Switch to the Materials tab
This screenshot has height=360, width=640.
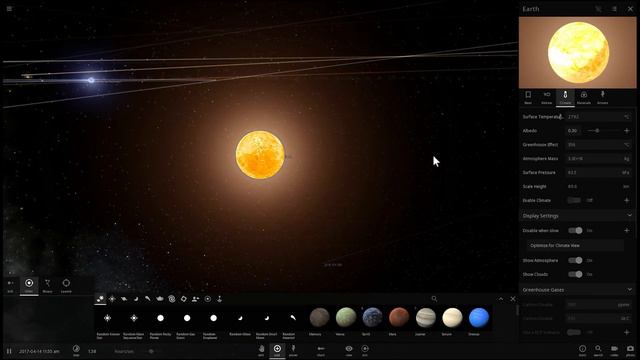tap(584, 98)
